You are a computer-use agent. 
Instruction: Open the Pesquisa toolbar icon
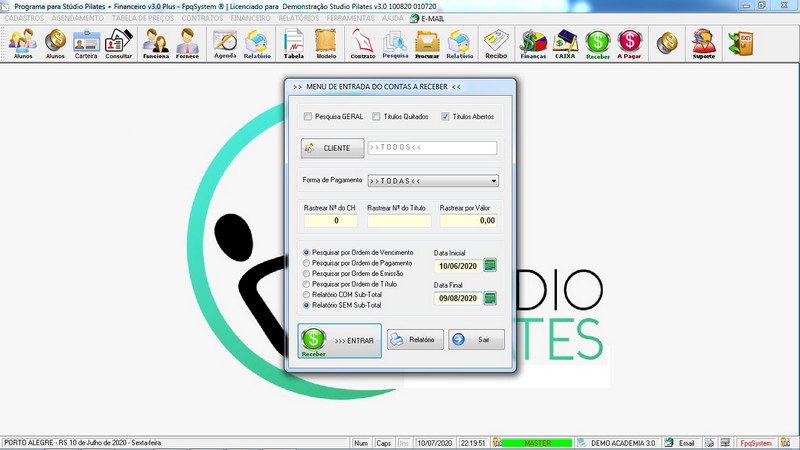pyautogui.click(x=395, y=44)
